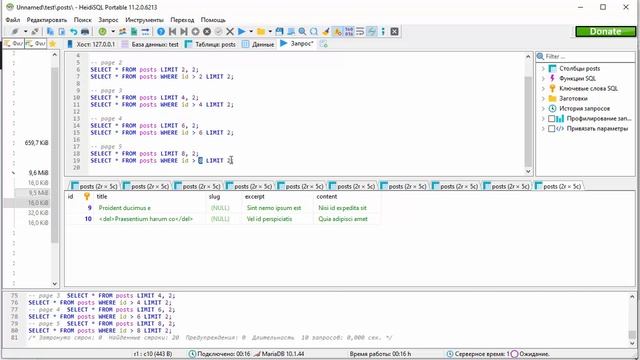The height and width of the screenshot is (360, 640).
Task: Open dropdown arrow beside connect icon
Action: (x=25, y=31)
